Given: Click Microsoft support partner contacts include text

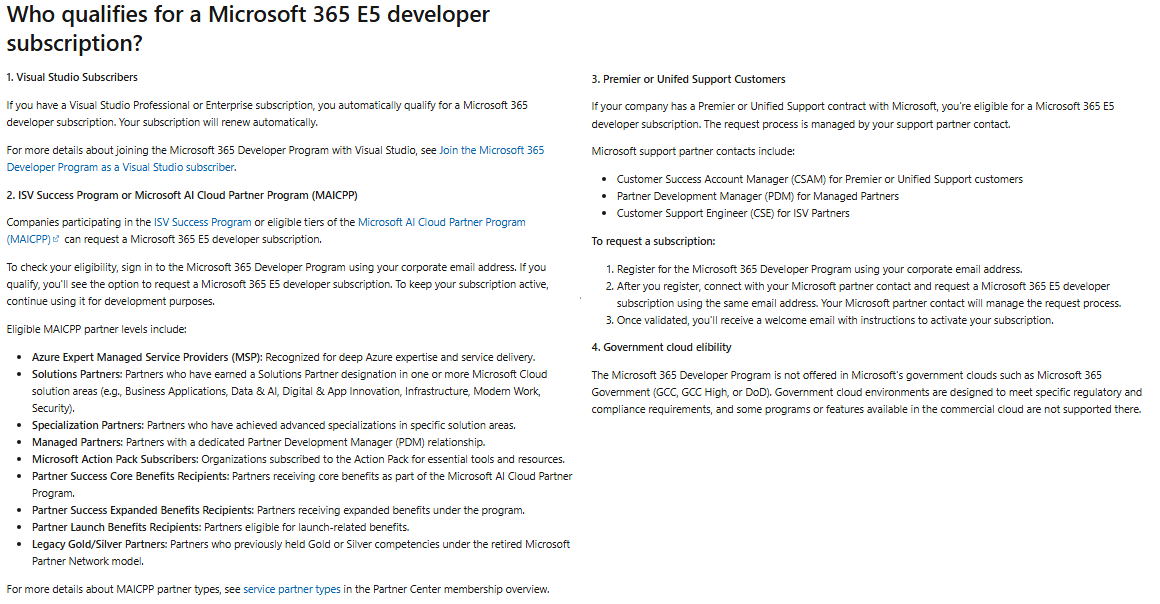Looking at the screenshot, I should coord(693,151).
